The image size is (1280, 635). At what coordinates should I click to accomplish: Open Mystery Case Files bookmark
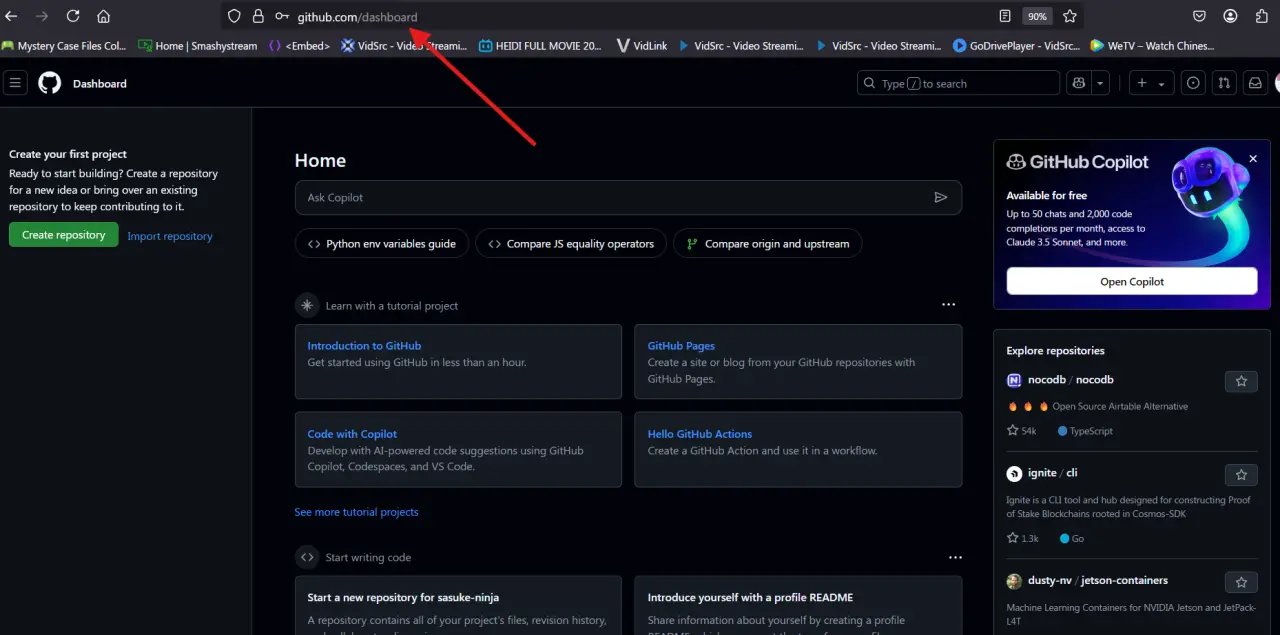click(64, 45)
